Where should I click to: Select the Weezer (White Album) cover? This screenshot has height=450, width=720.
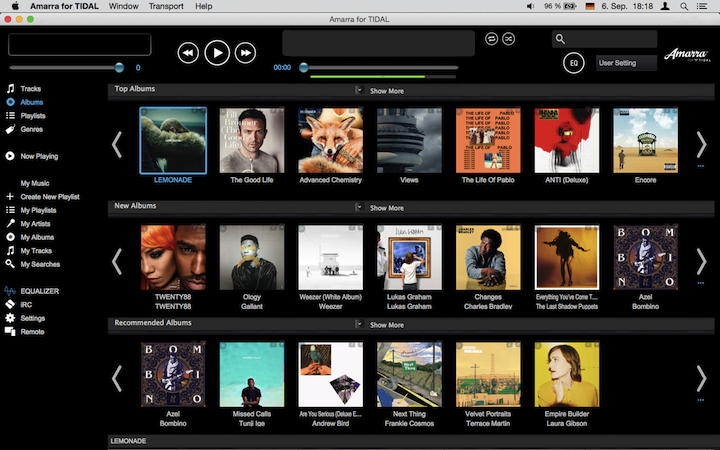click(x=331, y=257)
